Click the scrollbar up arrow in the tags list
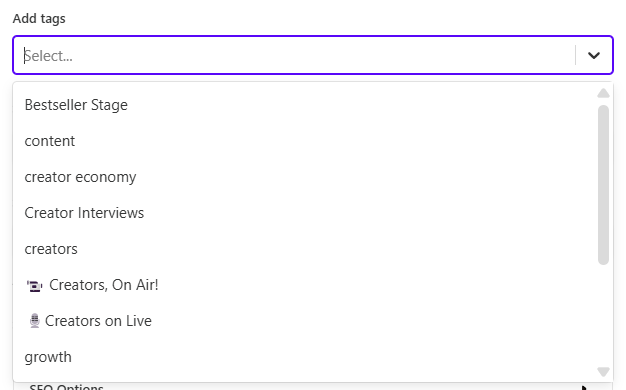Screen dimensions: 626x390 pos(603,93)
